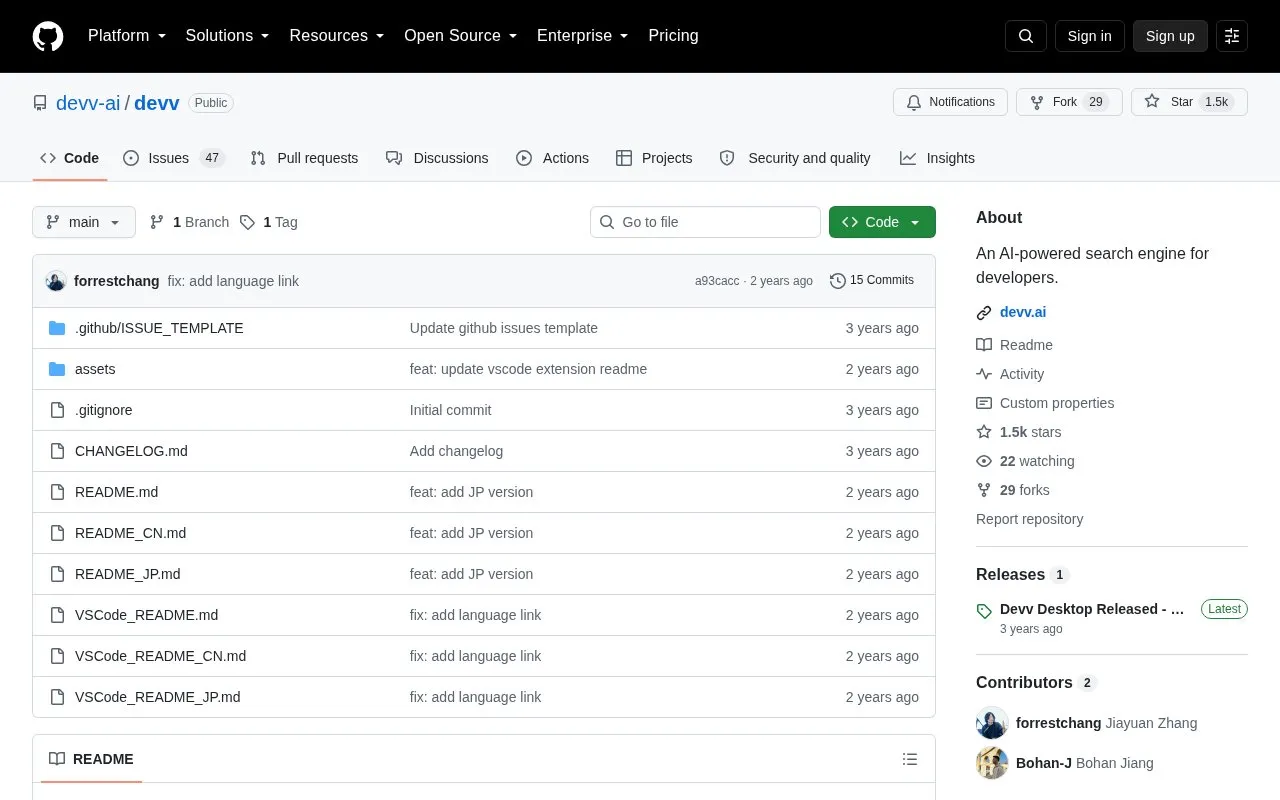Fork the devv repository
The height and width of the screenshot is (800, 1280).
(1069, 102)
